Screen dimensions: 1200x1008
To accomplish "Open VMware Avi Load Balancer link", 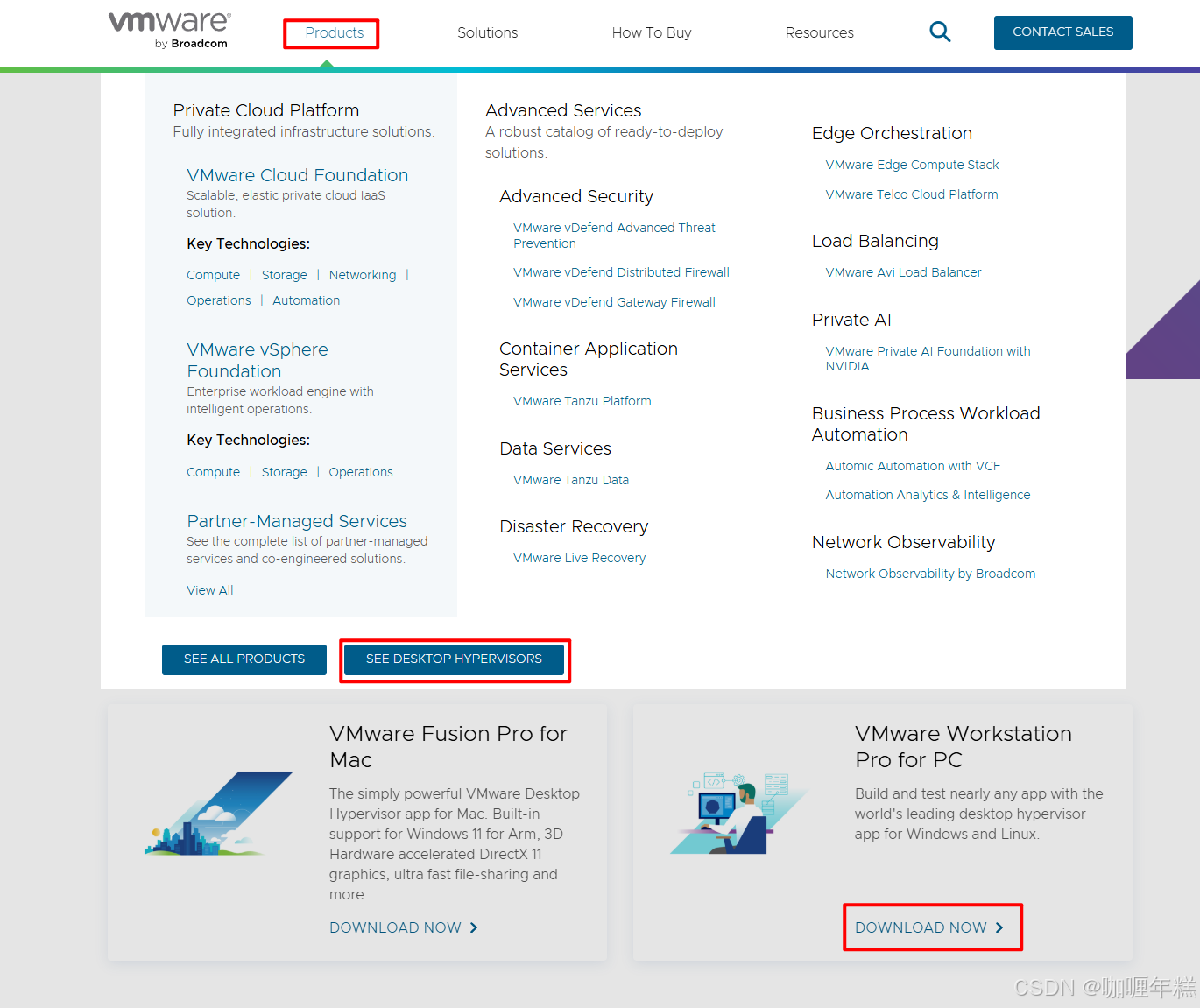I will coord(903,272).
